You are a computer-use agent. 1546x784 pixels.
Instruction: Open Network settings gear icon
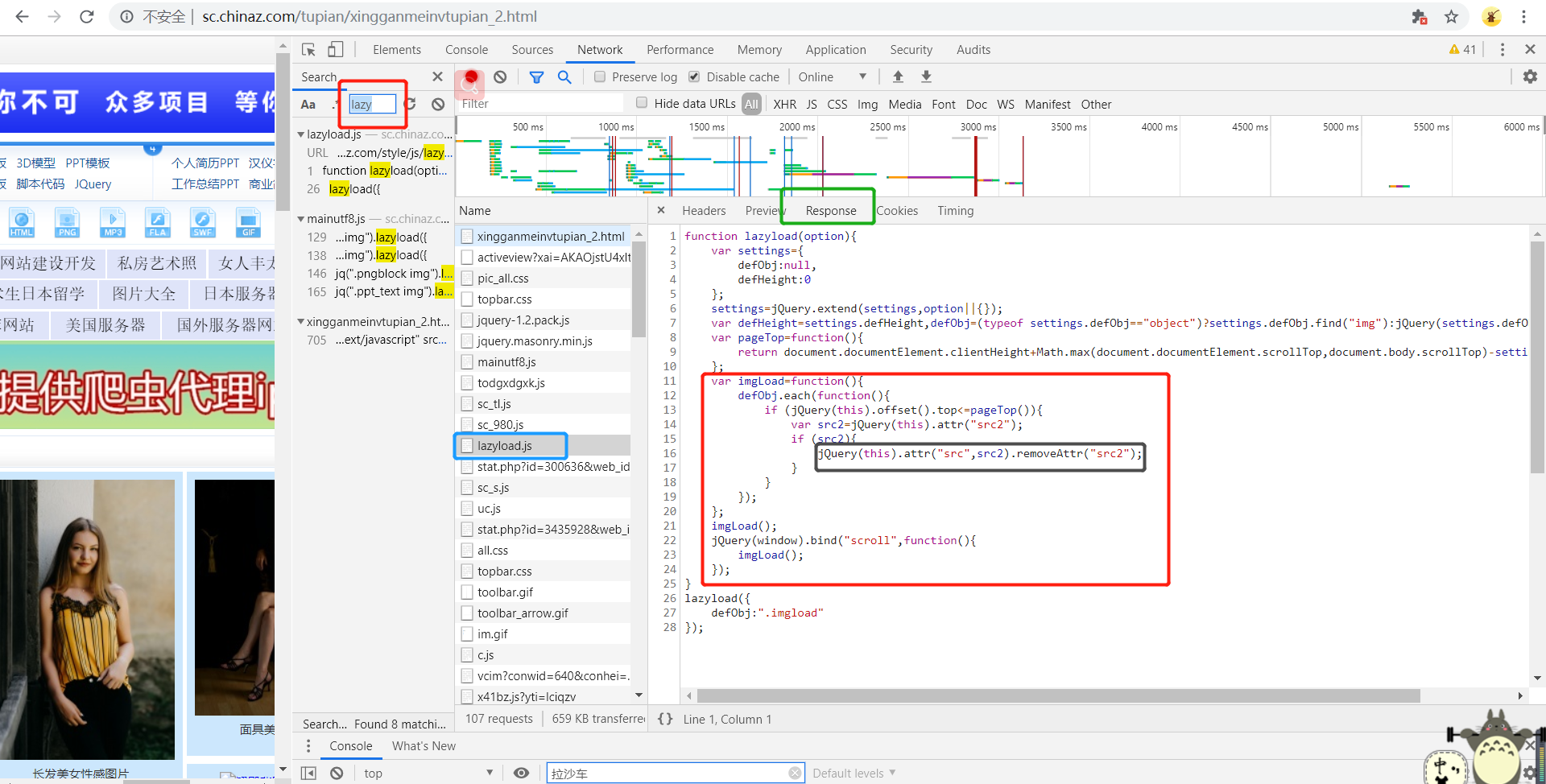click(1530, 76)
